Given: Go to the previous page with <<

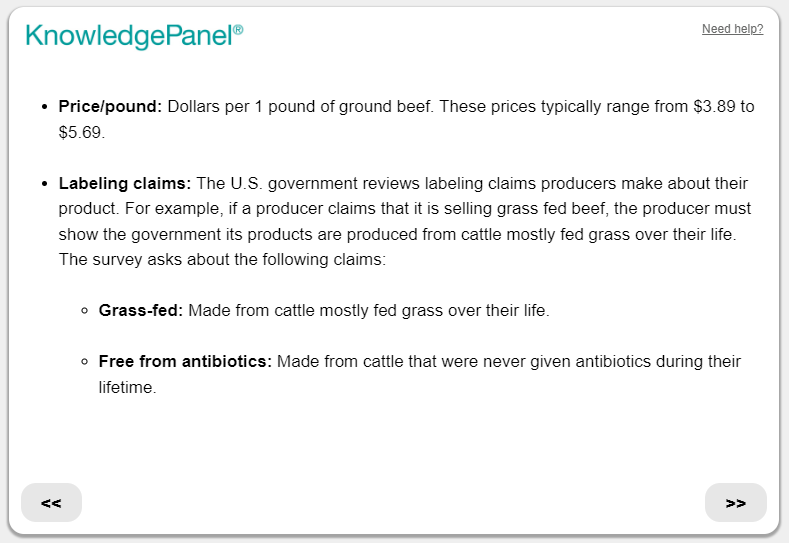Looking at the screenshot, I should (x=51, y=503).
